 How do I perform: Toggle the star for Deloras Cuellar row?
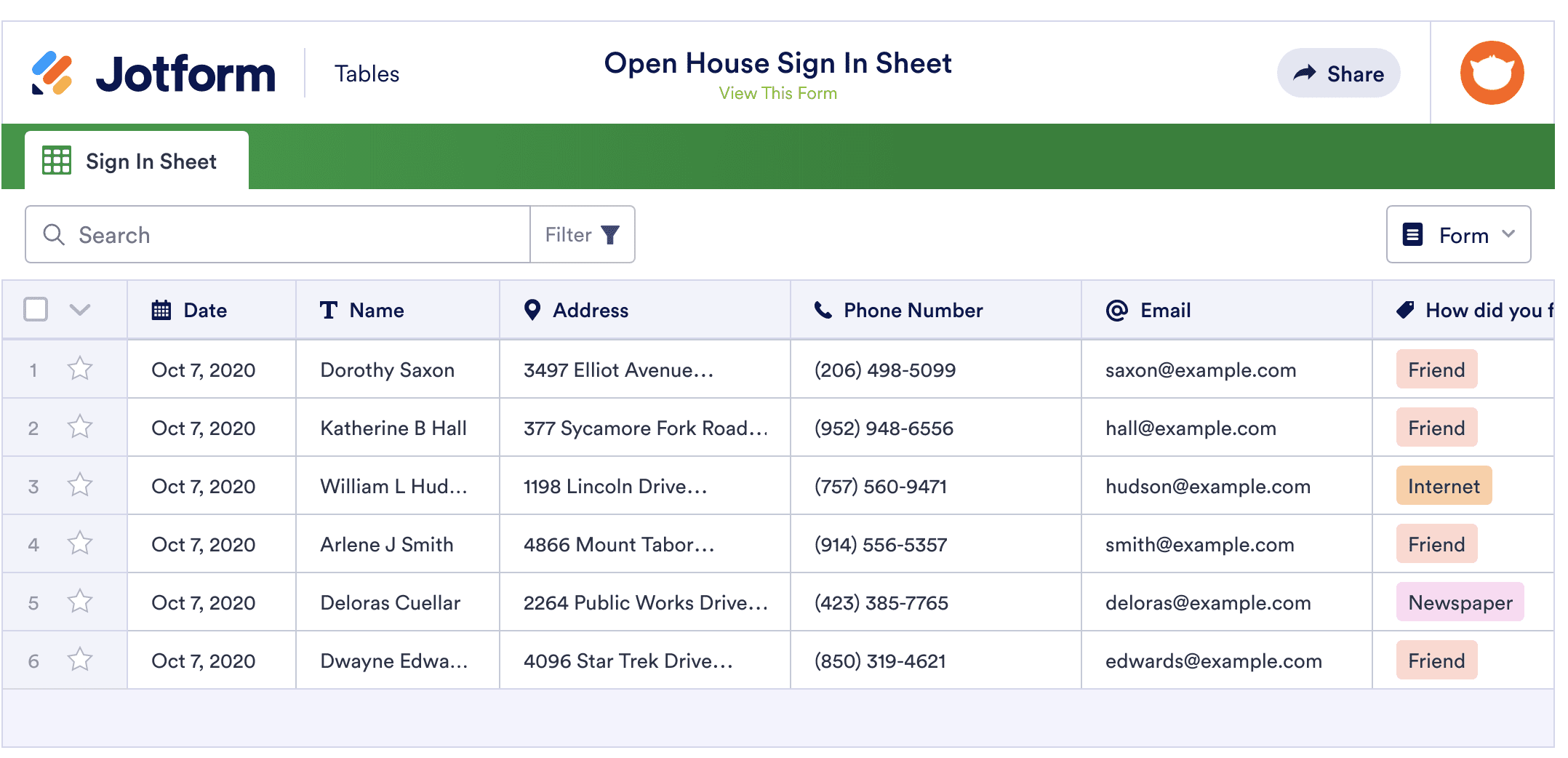click(80, 602)
